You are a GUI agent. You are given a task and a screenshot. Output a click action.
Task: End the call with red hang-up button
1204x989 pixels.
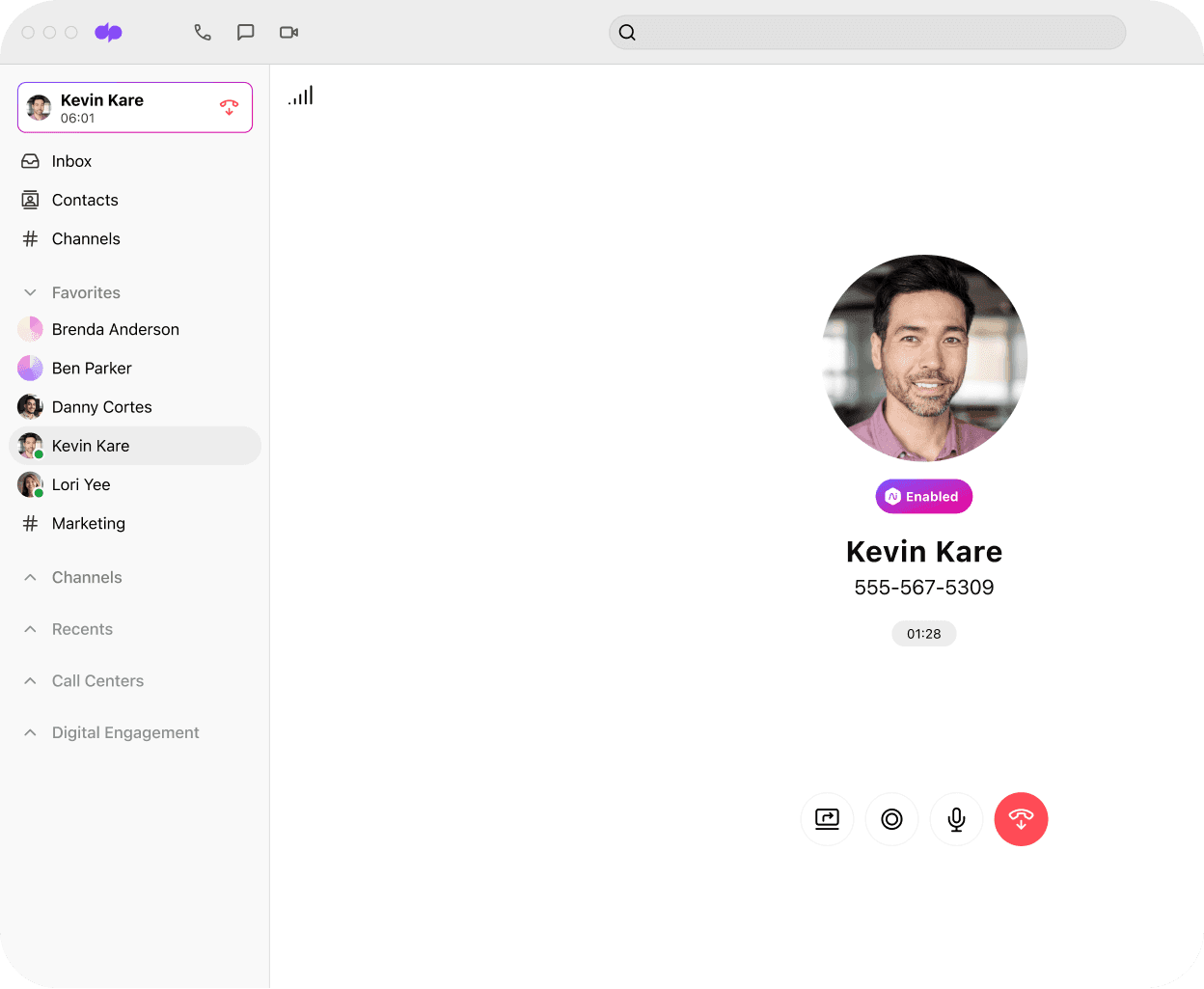point(1021,818)
